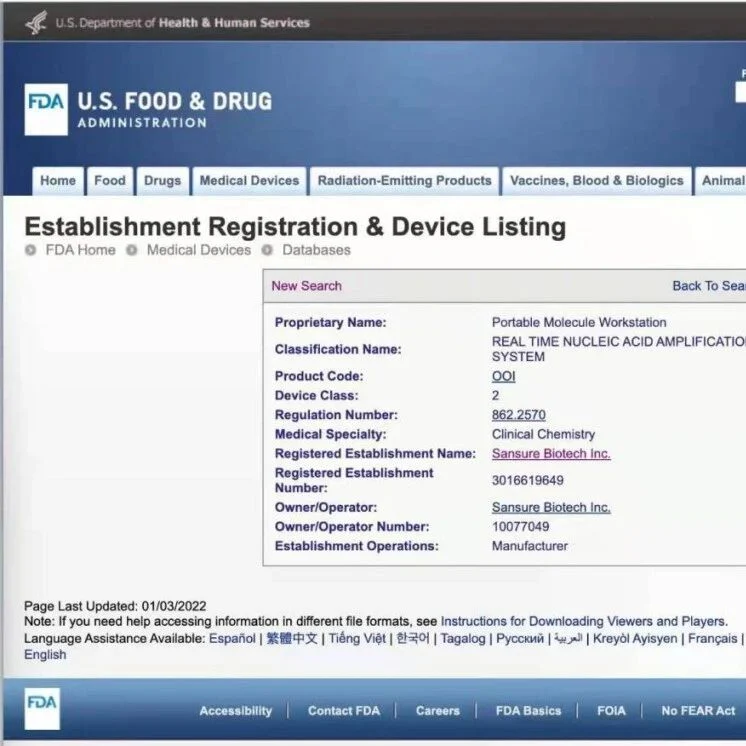This screenshot has height=746, width=746.
Task: Click Establishment Registration & Device Listing heading
Action: click(295, 226)
